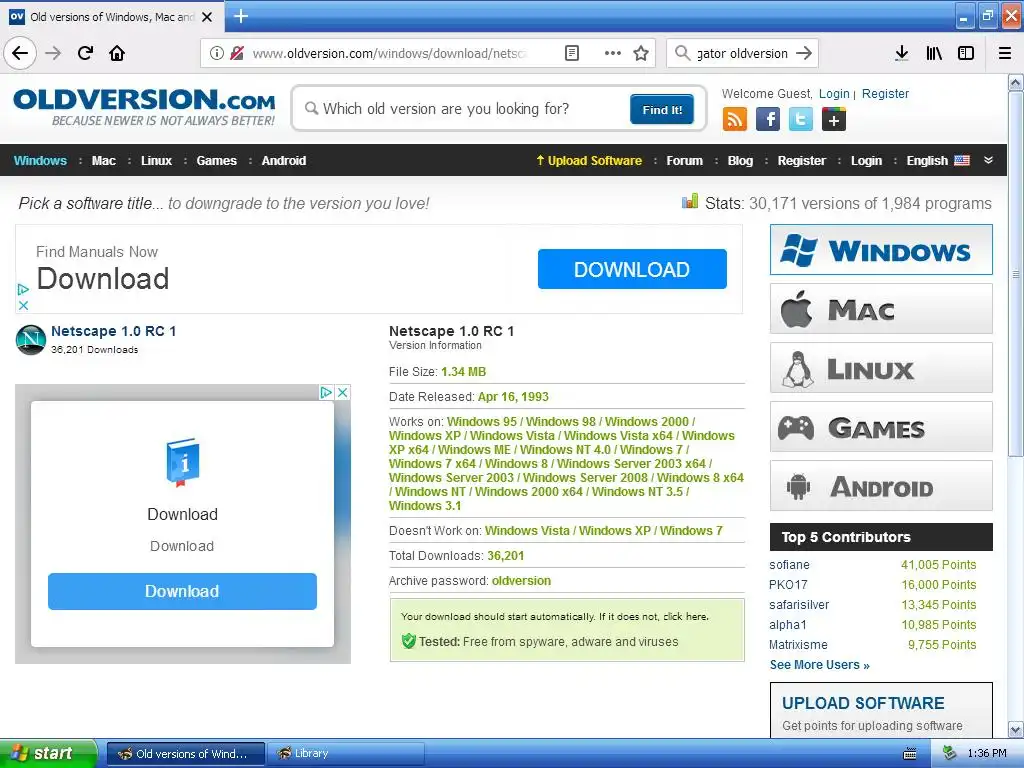Click AdChoices icon on the left ad
This screenshot has width=1024, height=768.
325,392
